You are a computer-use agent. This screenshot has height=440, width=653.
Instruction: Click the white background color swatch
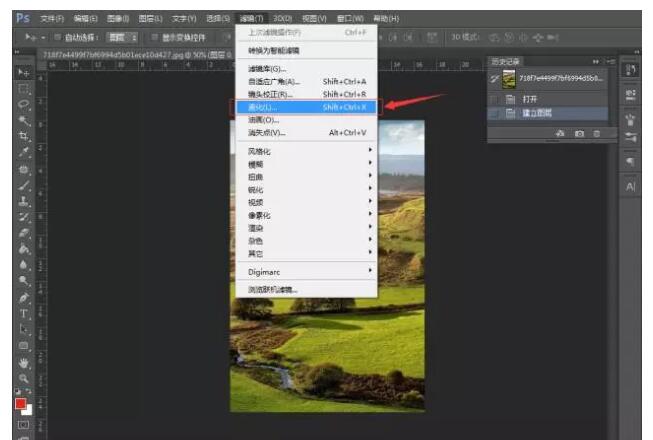pyautogui.click(x=28, y=411)
